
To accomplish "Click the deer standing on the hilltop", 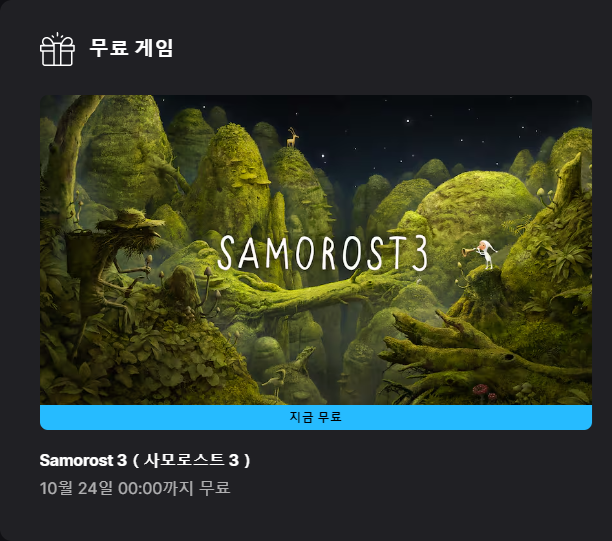I will click(292, 137).
